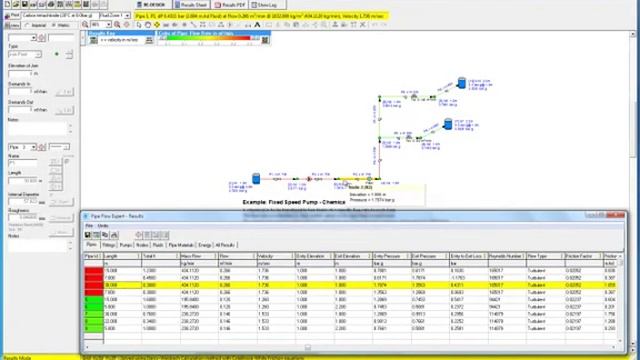Open the Pipe number dropdown

point(33,147)
